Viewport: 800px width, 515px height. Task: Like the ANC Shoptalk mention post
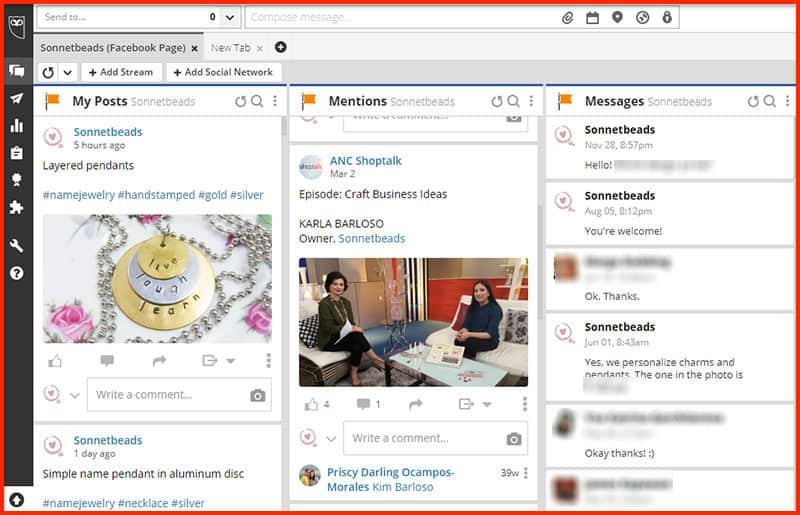point(311,404)
